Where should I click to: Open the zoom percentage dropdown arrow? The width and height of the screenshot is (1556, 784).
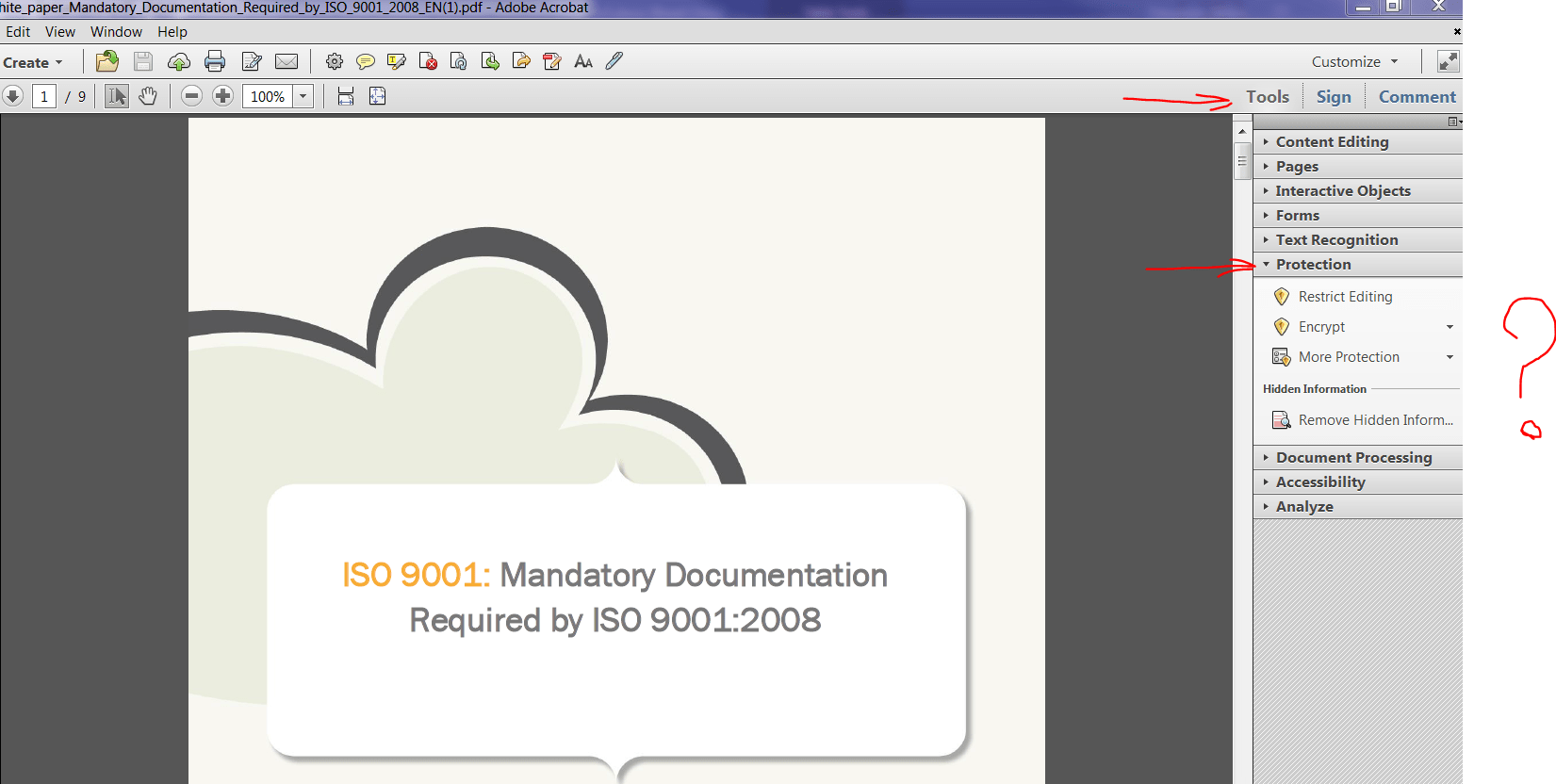(x=303, y=96)
